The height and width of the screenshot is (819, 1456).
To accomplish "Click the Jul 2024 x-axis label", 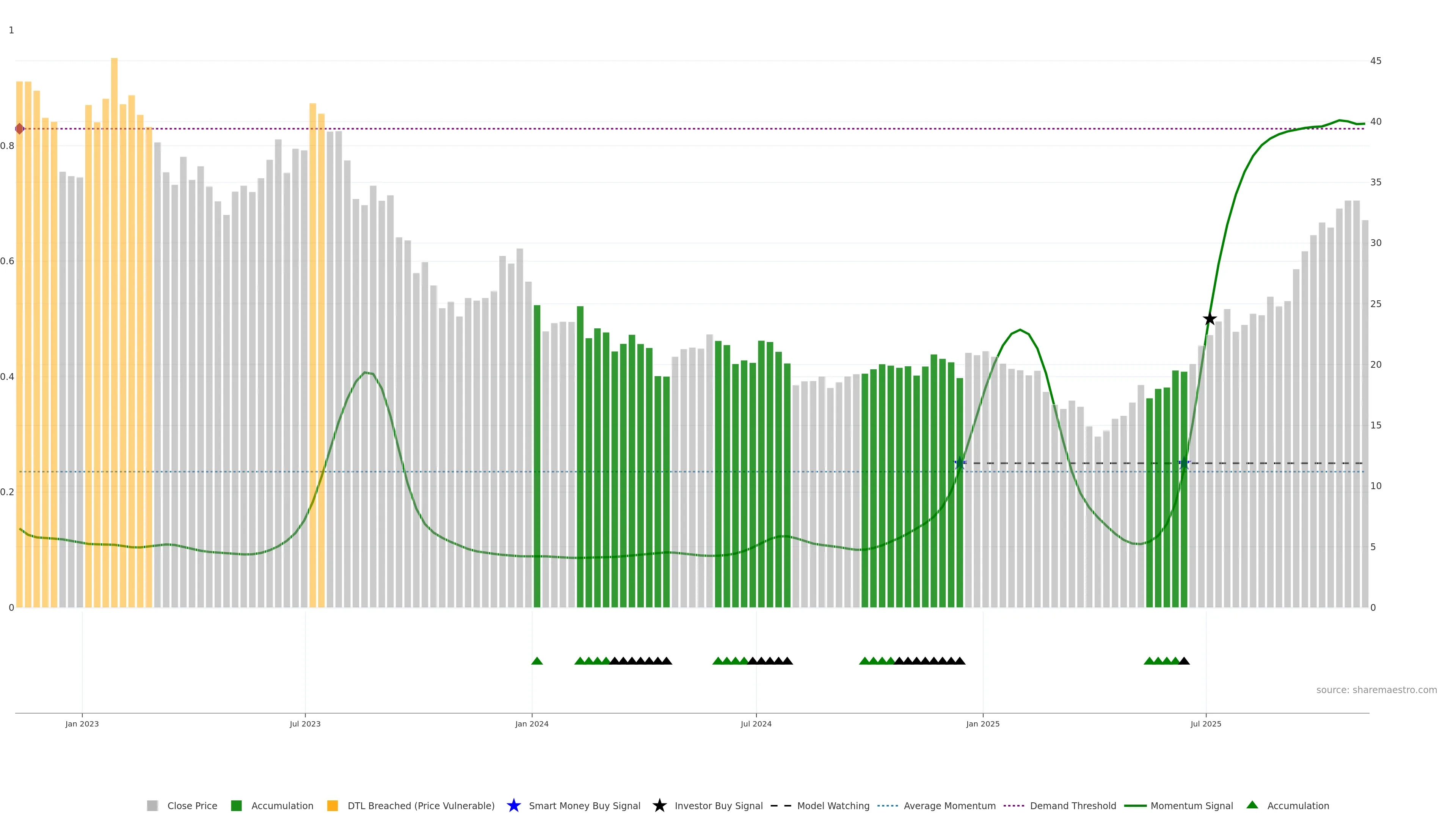I will (756, 723).
